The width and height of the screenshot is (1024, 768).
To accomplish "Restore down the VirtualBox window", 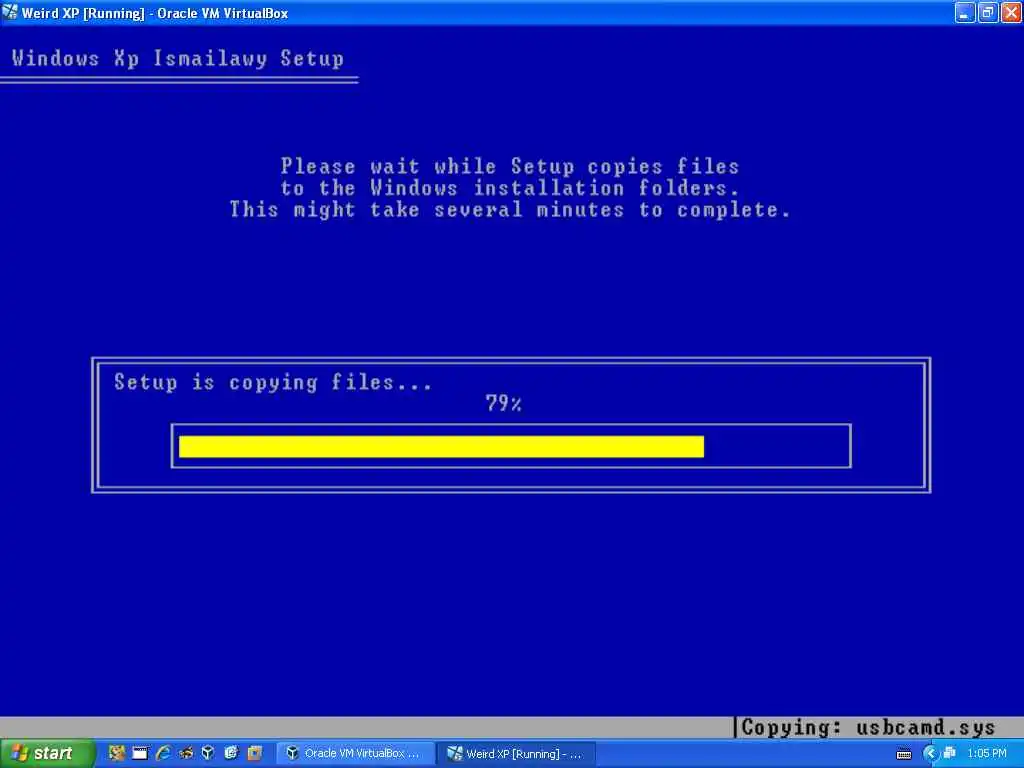I will click(987, 12).
